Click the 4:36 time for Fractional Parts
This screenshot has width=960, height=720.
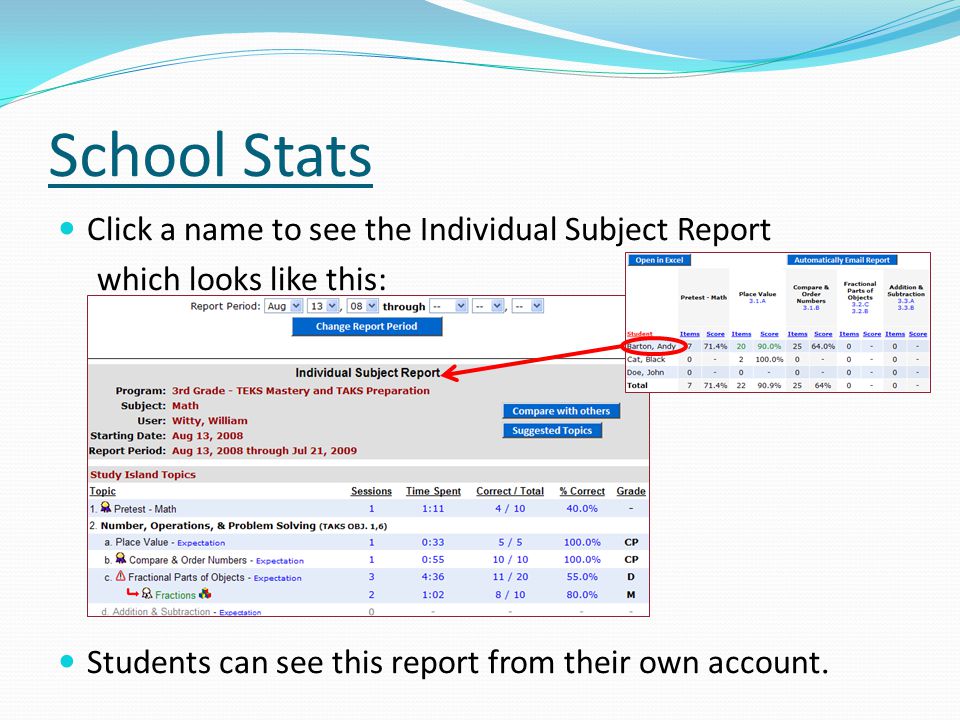(433, 577)
